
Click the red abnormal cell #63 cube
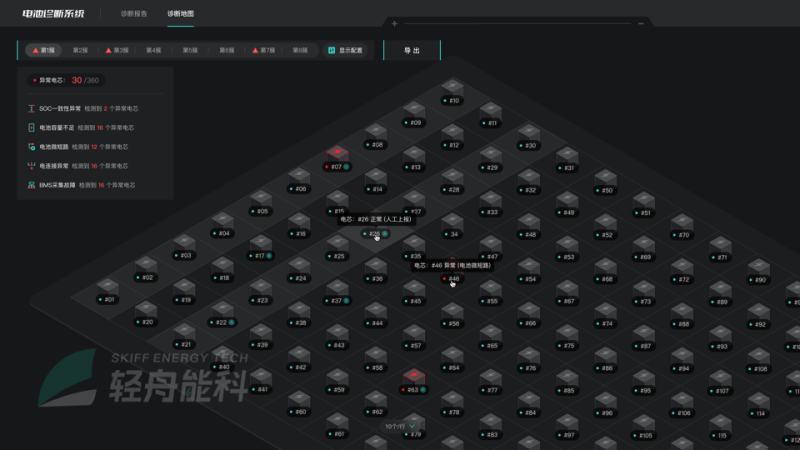[x=413, y=377]
